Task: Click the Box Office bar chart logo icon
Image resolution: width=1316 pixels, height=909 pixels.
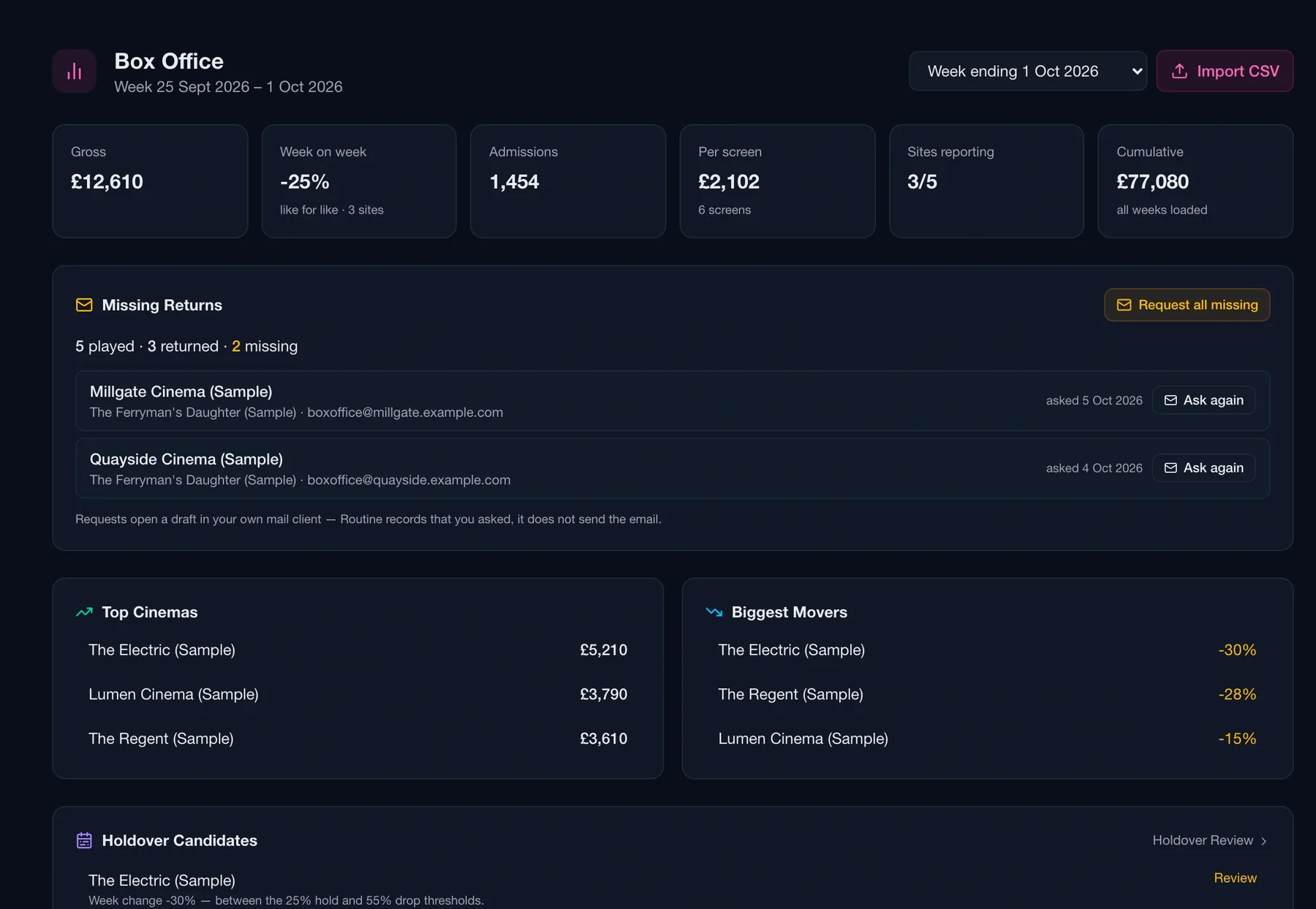Action: point(75,71)
